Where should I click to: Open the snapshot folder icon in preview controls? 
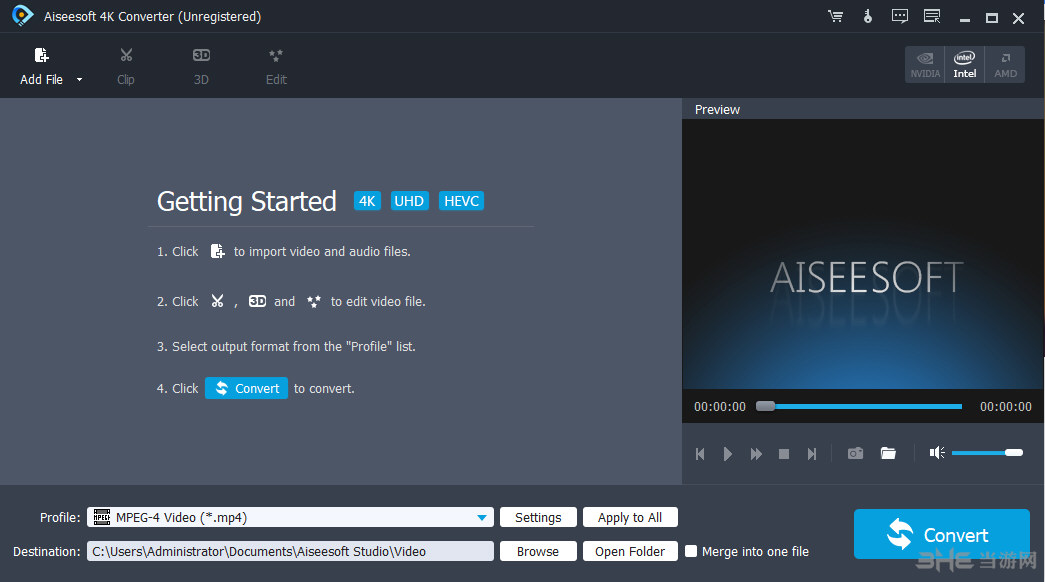pos(888,453)
